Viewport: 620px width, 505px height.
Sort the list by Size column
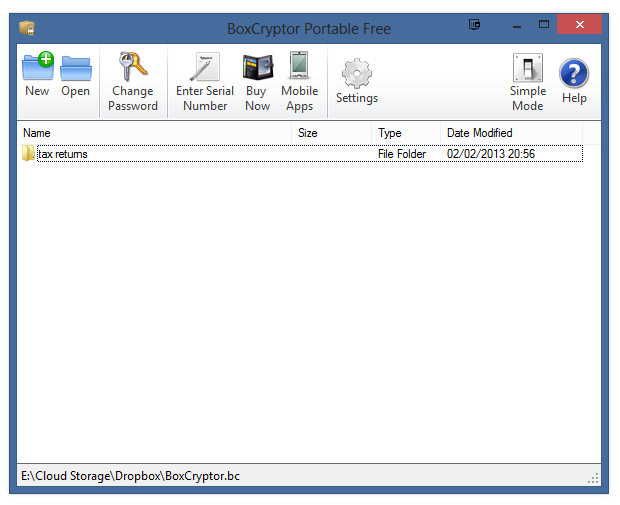coord(330,133)
